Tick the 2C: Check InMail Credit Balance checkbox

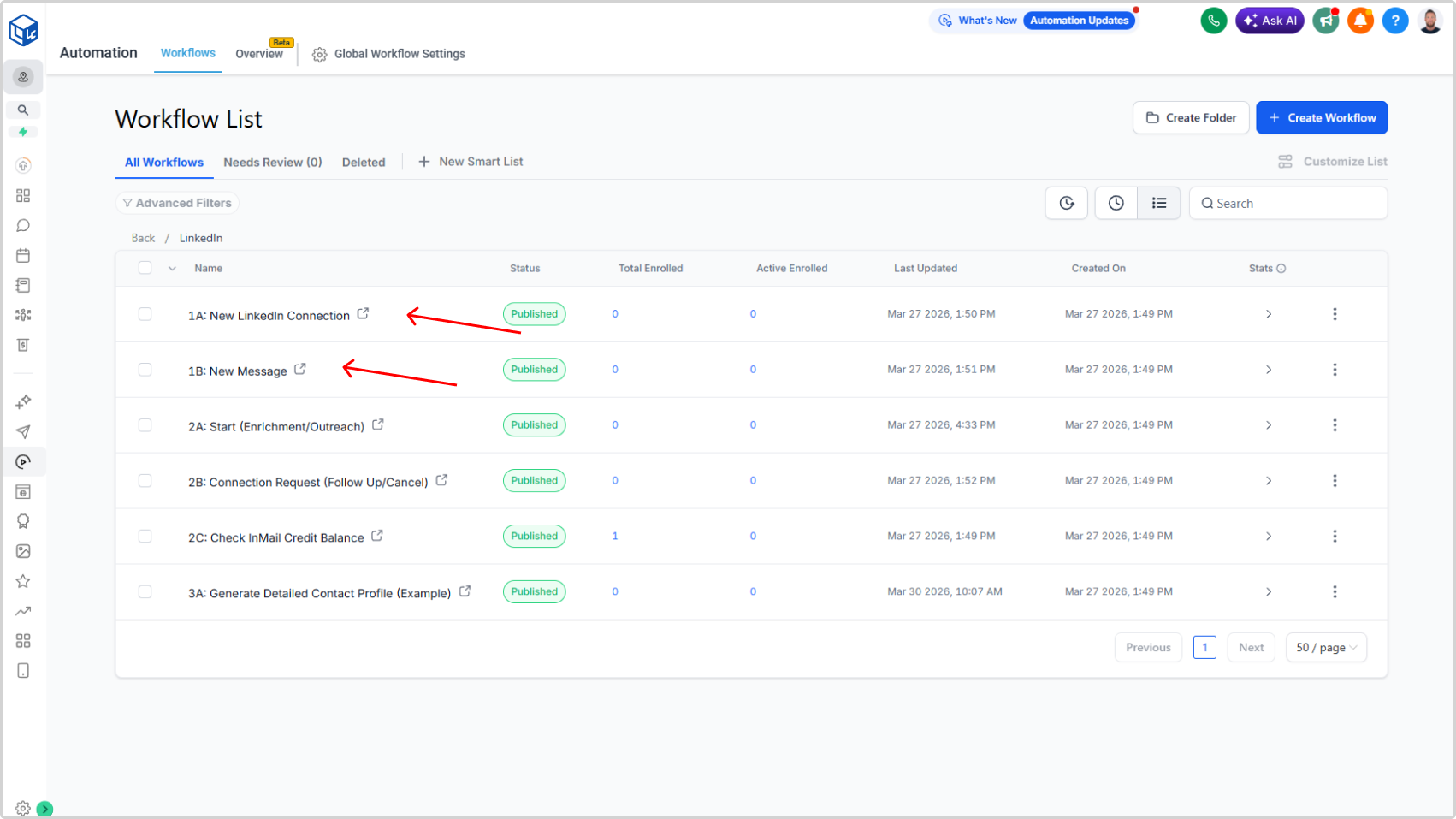145,537
